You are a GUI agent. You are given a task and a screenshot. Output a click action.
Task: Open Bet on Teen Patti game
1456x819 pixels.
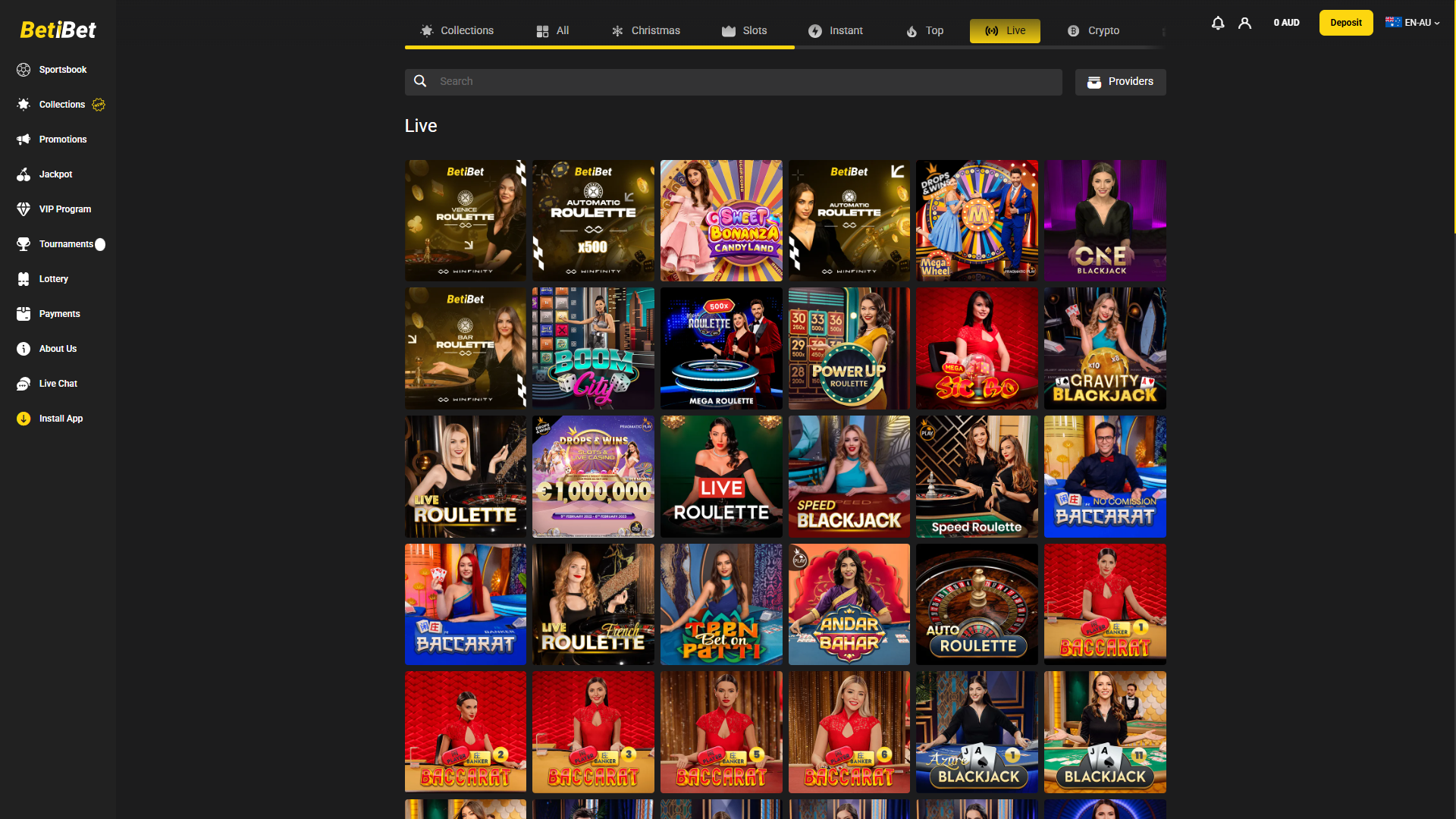click(721, 604)
